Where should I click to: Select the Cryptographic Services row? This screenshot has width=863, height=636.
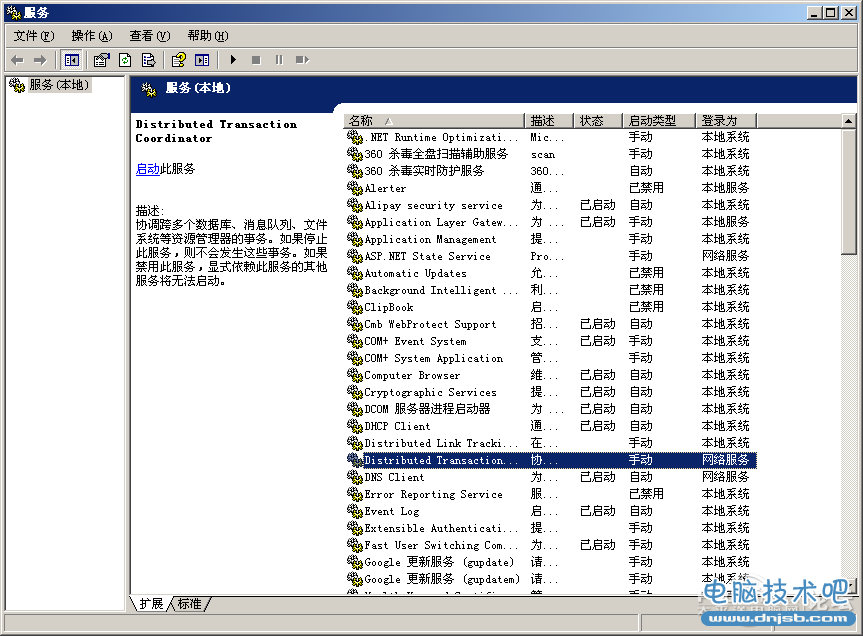pyautogui.click(x=430, y=392)
